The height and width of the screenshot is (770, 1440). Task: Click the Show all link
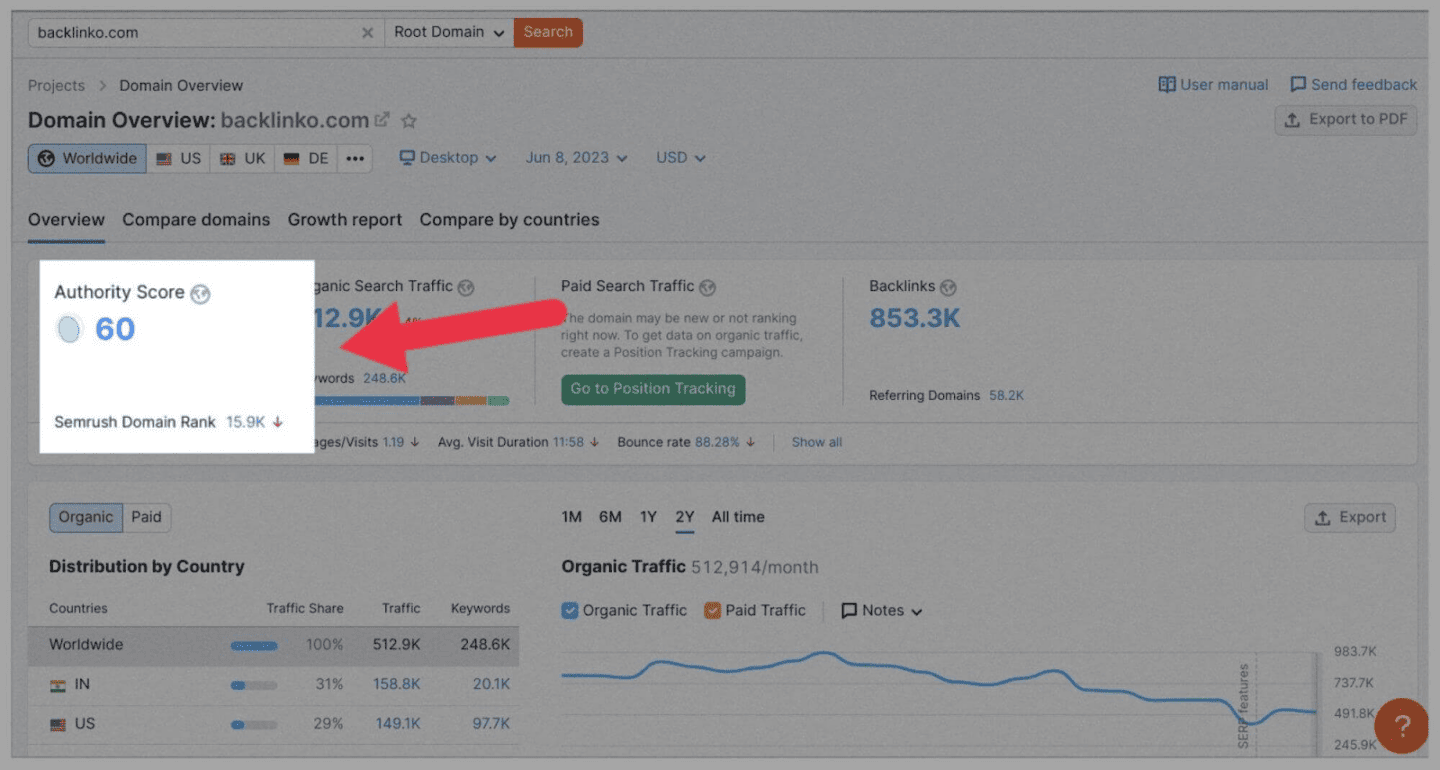pyautogui.click(x=816, y=441)
